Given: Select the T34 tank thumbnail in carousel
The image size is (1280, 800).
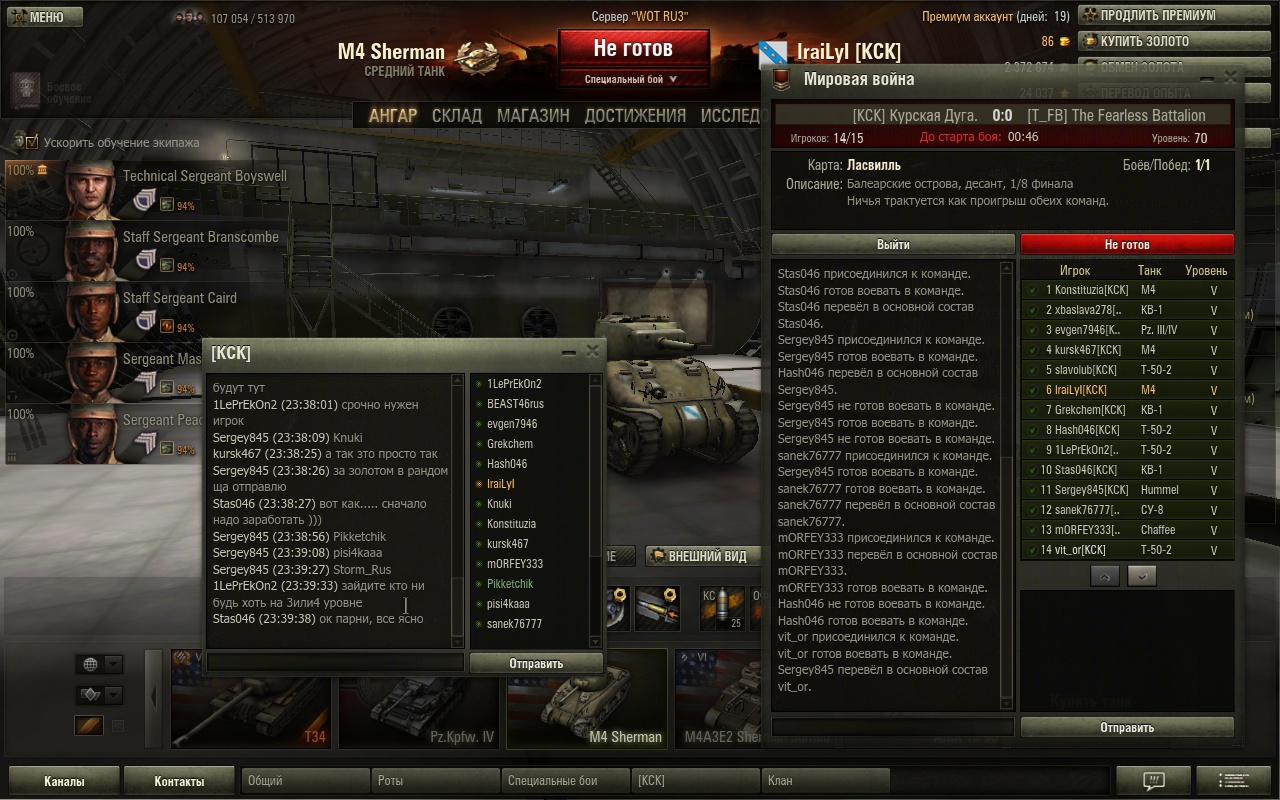Looking at the screenshot, I should (250, 699).
